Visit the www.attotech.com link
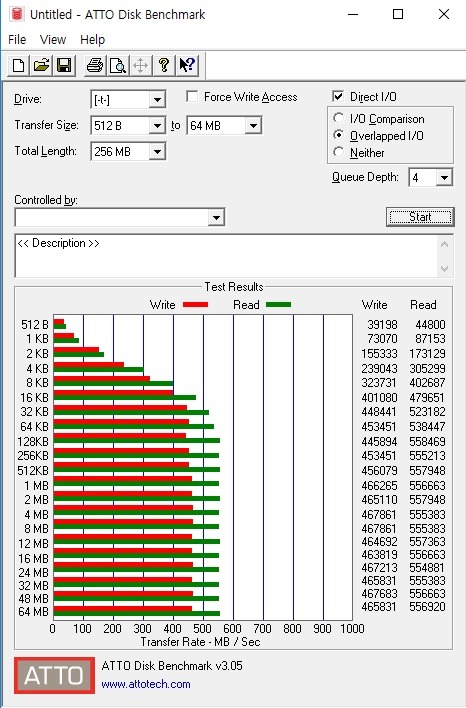 tap(146, 684)
